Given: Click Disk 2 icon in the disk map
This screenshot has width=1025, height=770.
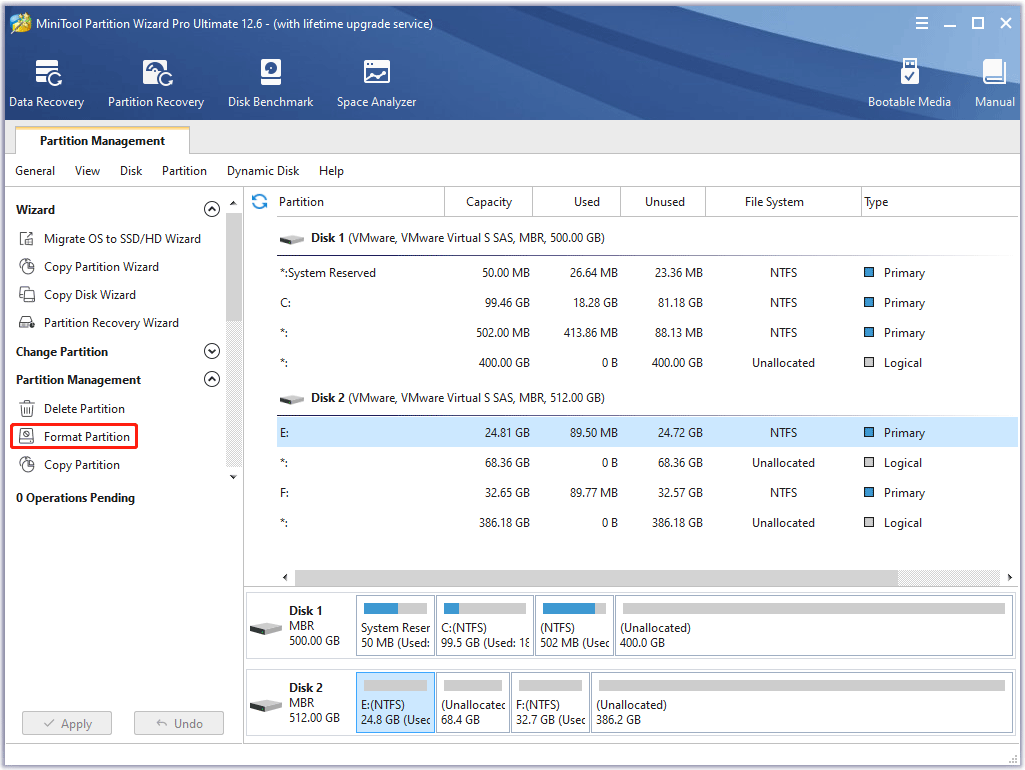Looking at the screenshot, I should click(x=266, y=706).
